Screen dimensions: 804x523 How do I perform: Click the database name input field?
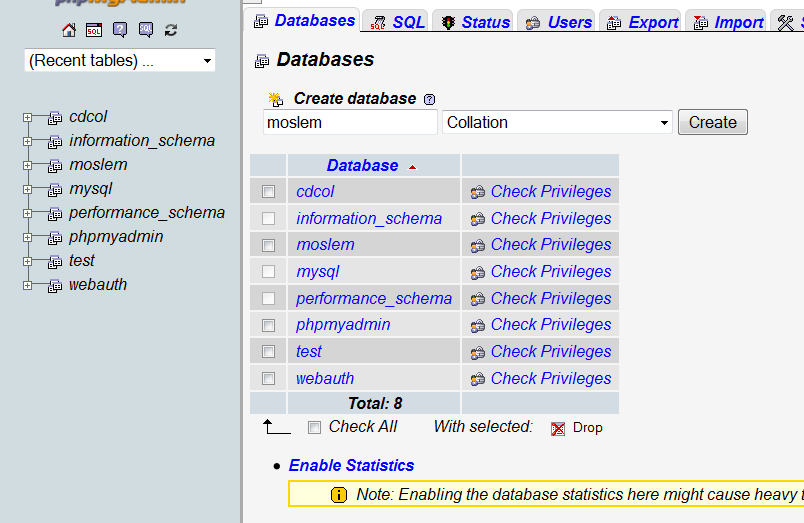tap(350, 123)
